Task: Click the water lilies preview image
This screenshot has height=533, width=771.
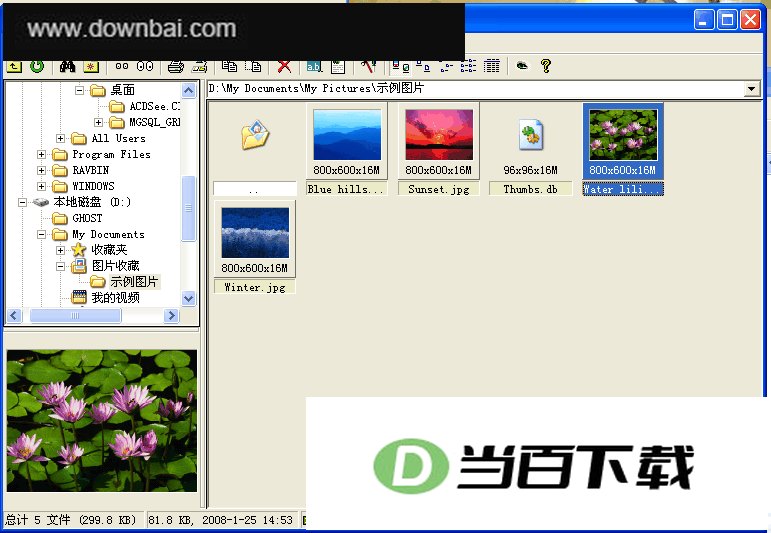Action: click(102, 420)
